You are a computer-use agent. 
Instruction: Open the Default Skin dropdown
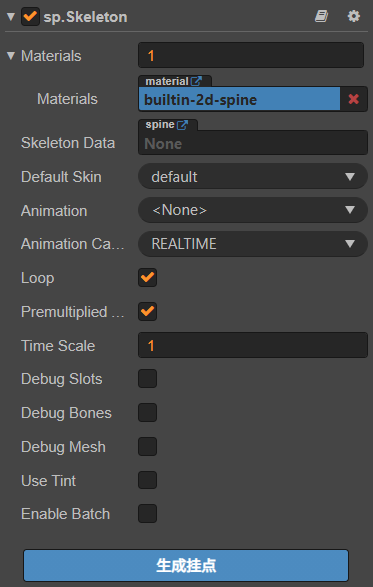click(x=253, y=176)
